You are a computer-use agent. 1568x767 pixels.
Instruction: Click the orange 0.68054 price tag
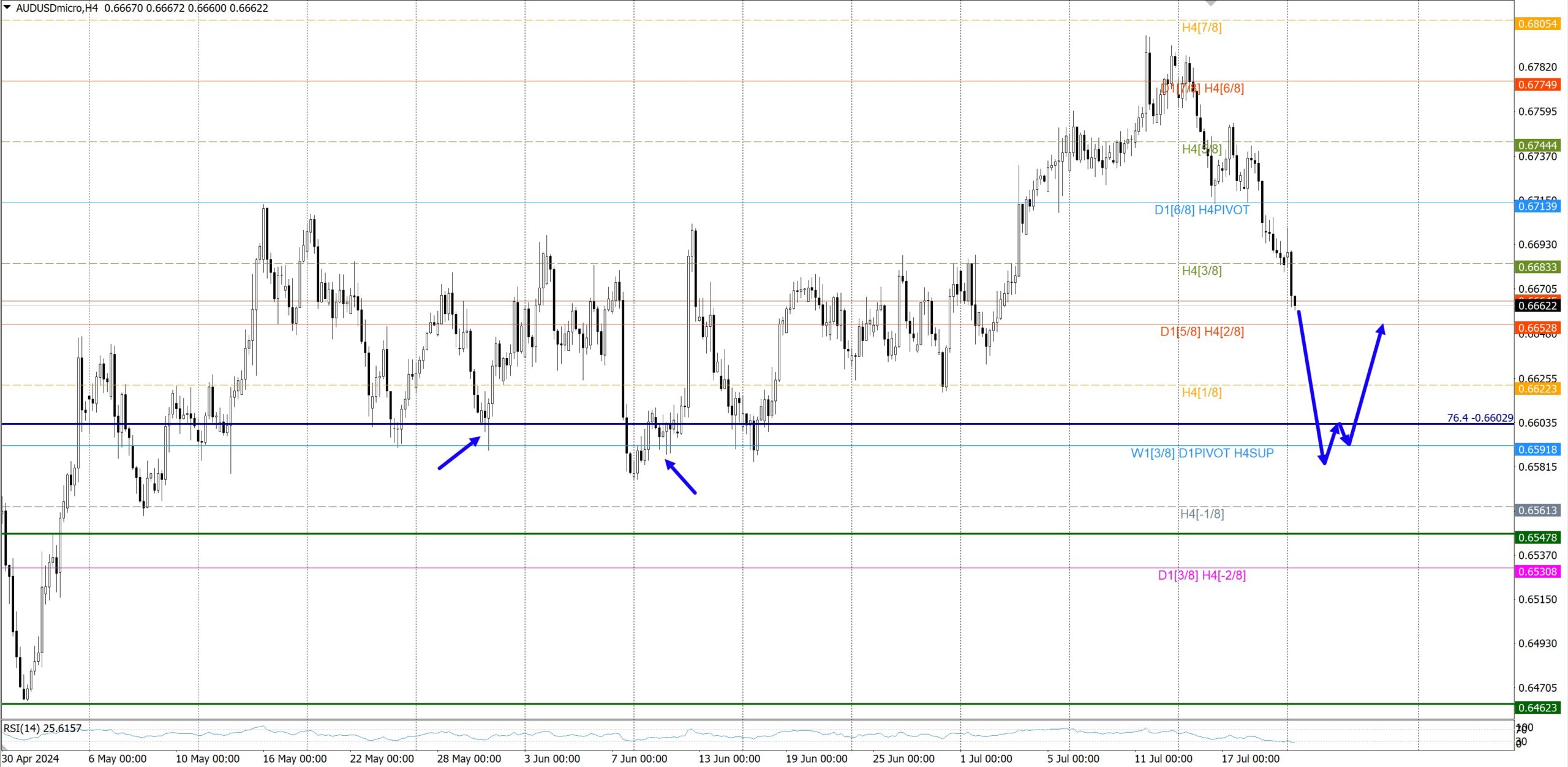tap(1537, 24)
